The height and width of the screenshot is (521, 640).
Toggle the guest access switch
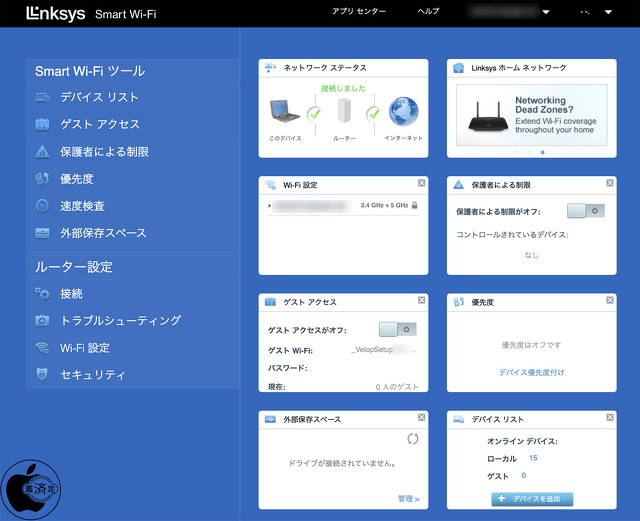pyautogui.click(x=398, y=330)
